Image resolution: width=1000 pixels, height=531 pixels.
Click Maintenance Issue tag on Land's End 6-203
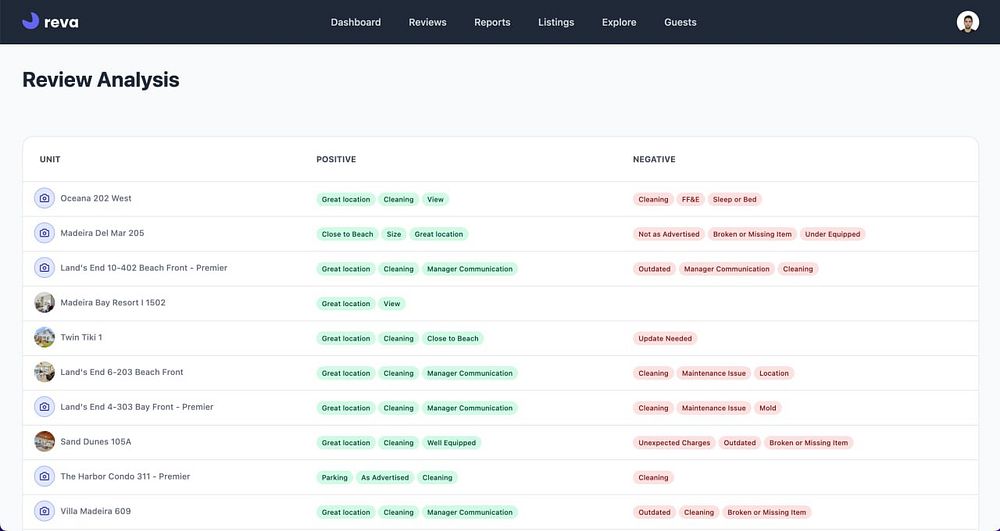point(714,373)
